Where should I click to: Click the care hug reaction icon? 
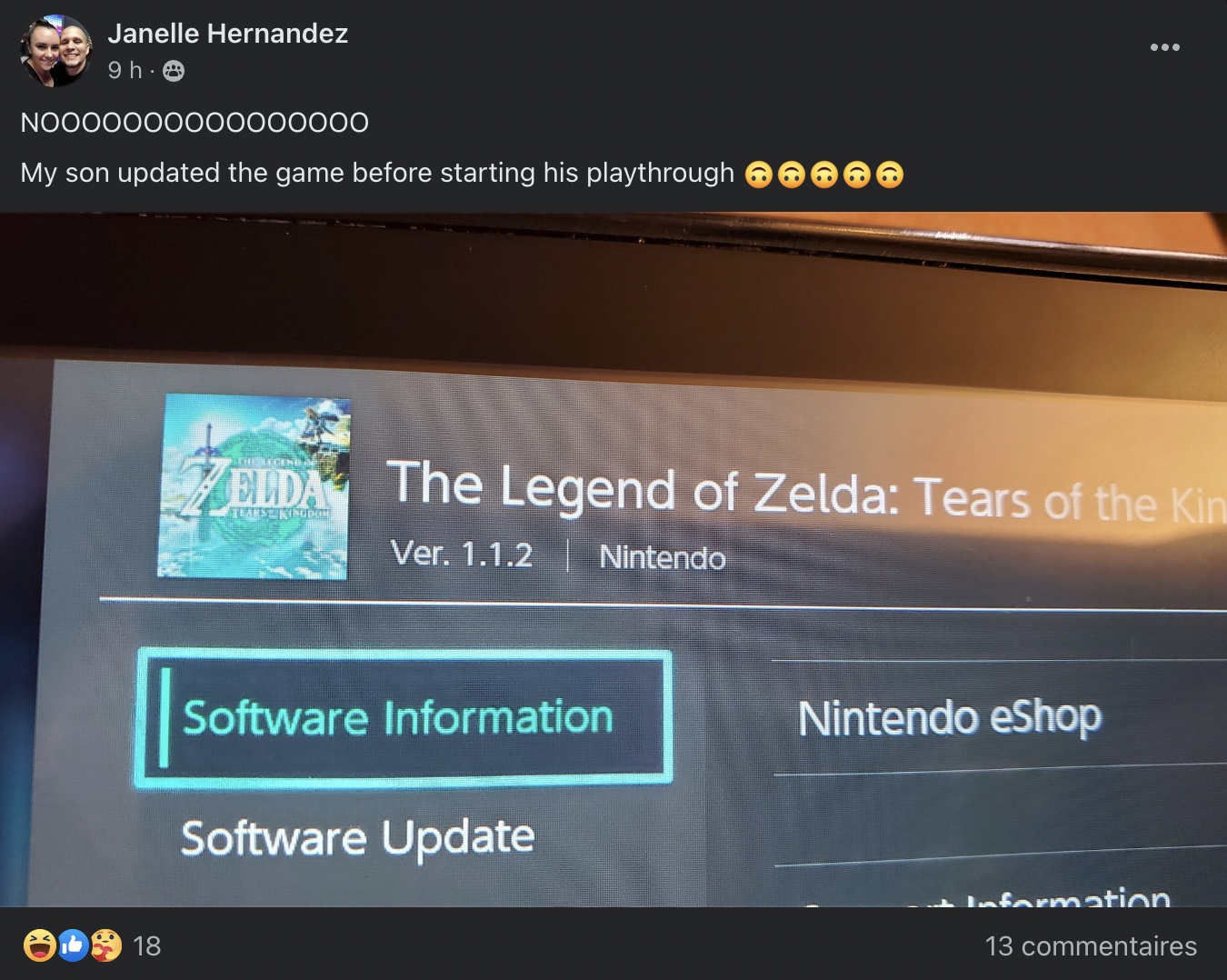105,945
